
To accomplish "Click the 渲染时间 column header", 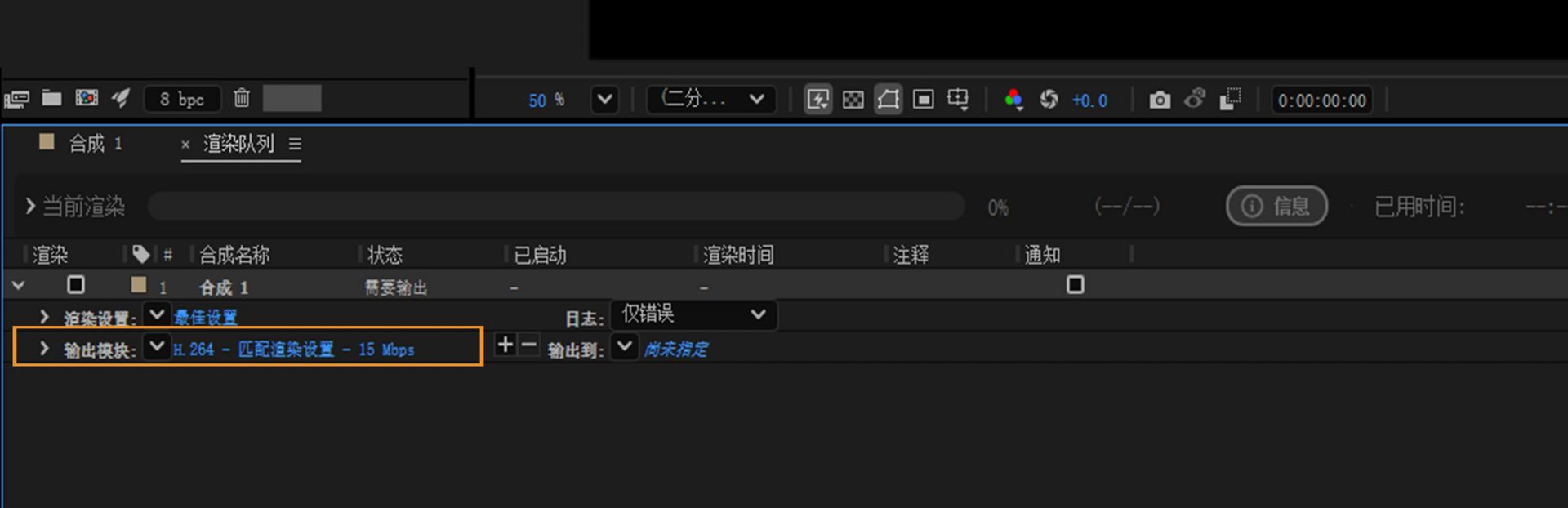I will [x=738, y=255].
